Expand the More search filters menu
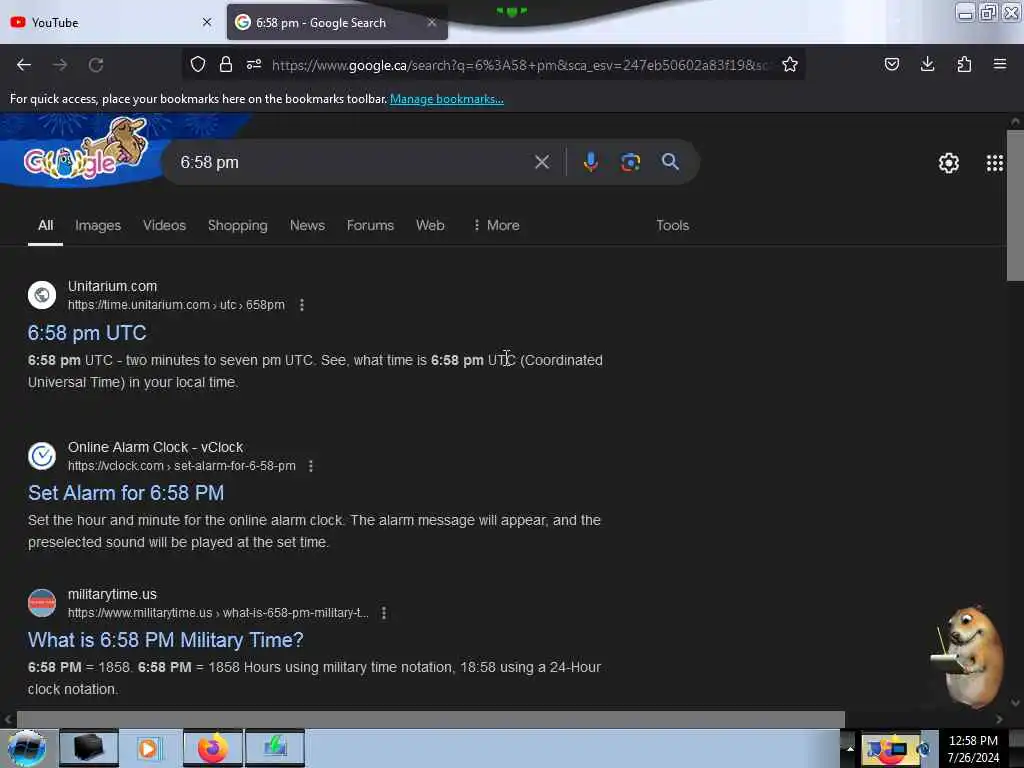Image resolution: width=1024 pixels, height=768 pixels. 496,225
